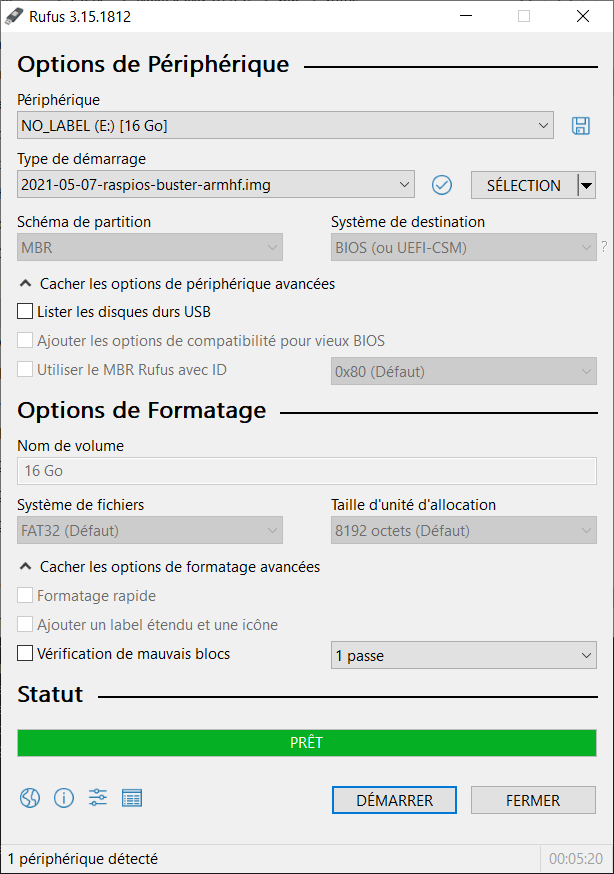Screen dimensions: 614x874
Task: Open the Type de démarrage dropdown
Action: [216, 184]
